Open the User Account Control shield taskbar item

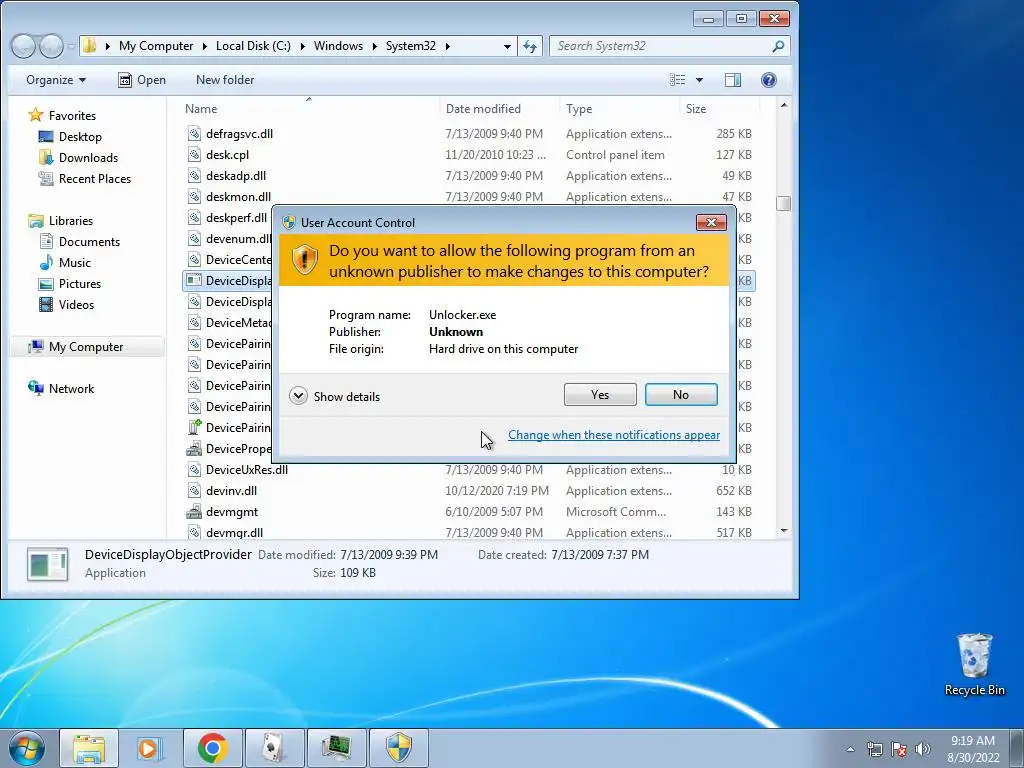coord(398,748)
